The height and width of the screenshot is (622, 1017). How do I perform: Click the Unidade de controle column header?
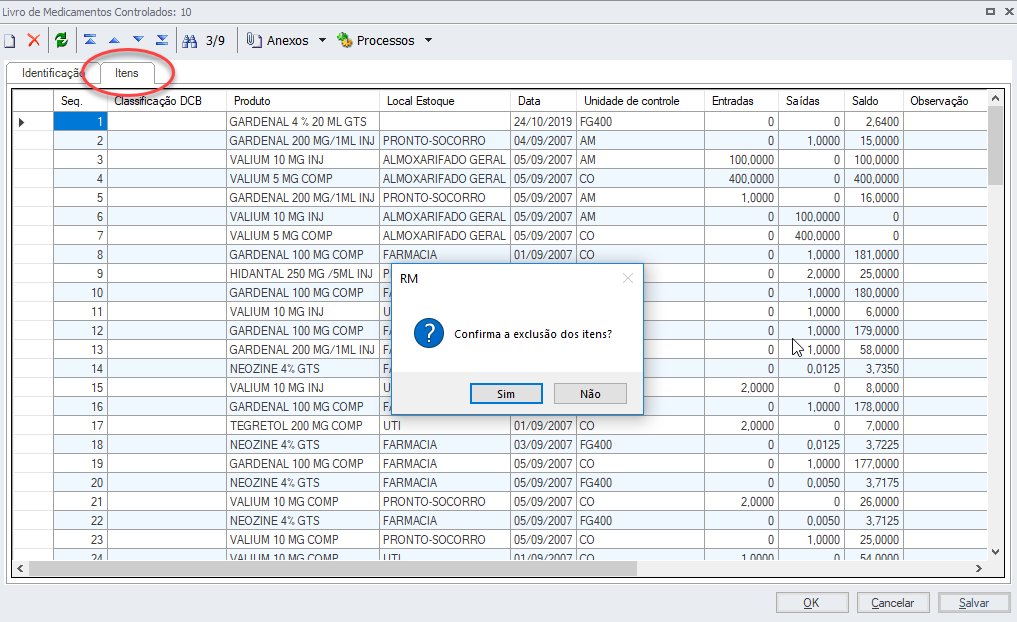coord(640,101)
